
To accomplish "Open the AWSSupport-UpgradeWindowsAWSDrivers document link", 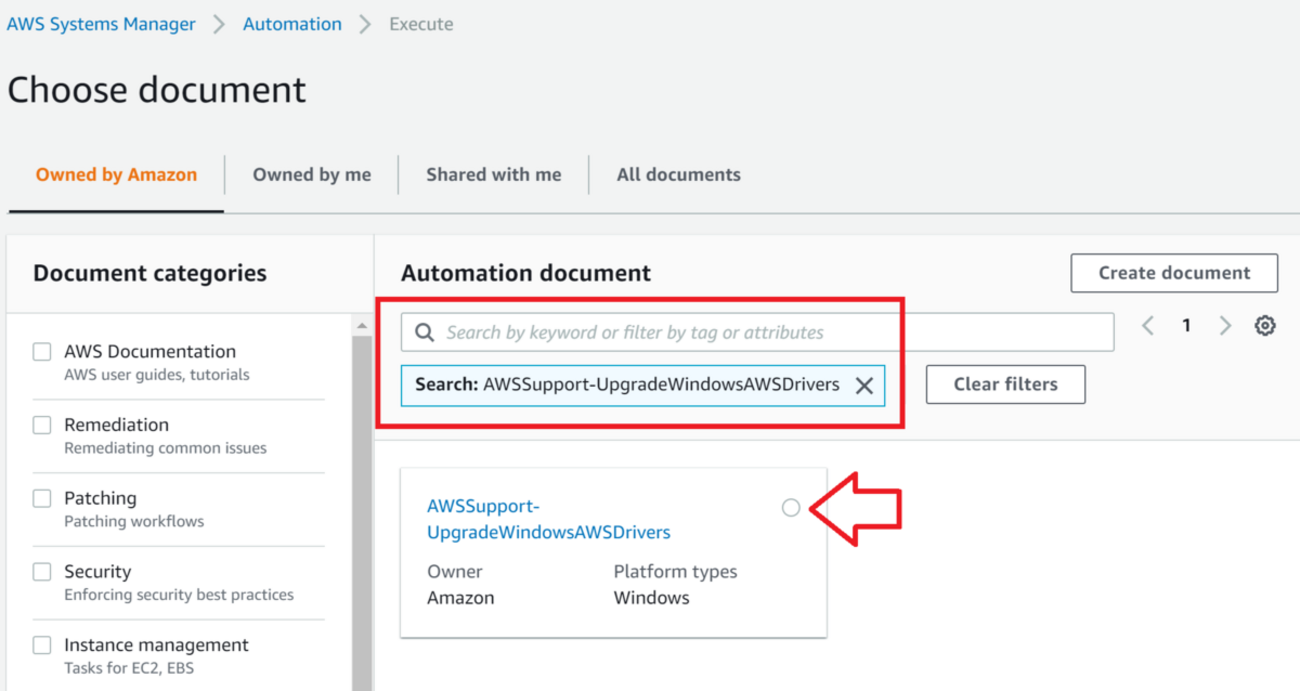I will click(548, 519).
